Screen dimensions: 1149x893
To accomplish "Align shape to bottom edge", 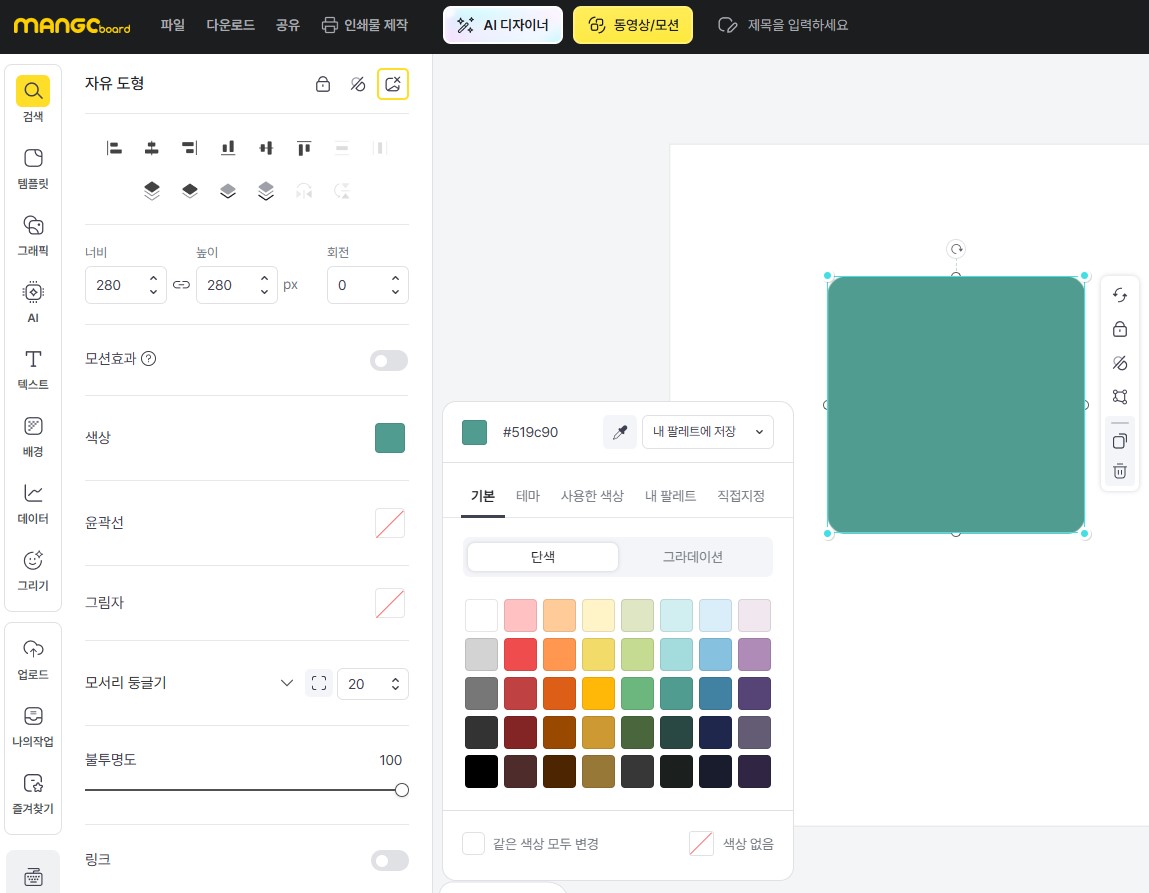I will 228,148.
